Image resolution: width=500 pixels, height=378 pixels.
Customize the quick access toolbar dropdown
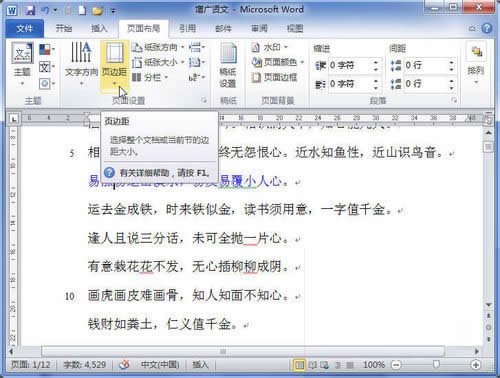point(113,11)
